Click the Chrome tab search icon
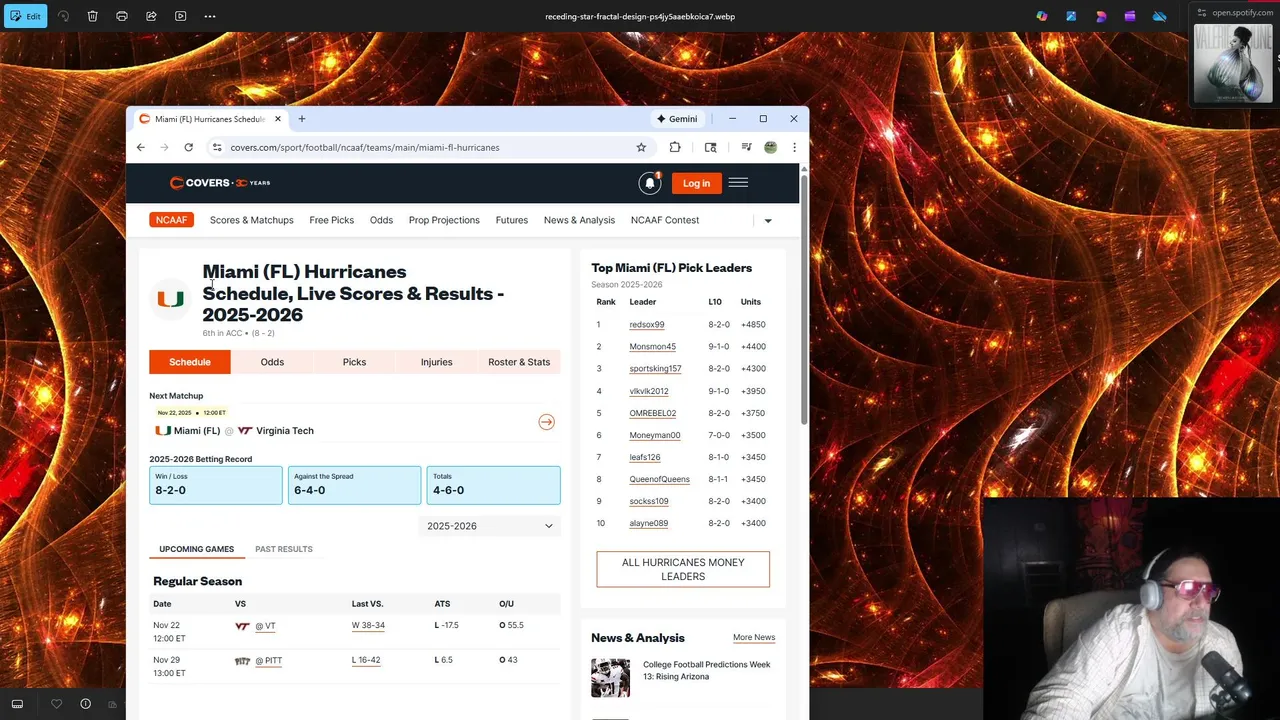 [x=711, y=147]
